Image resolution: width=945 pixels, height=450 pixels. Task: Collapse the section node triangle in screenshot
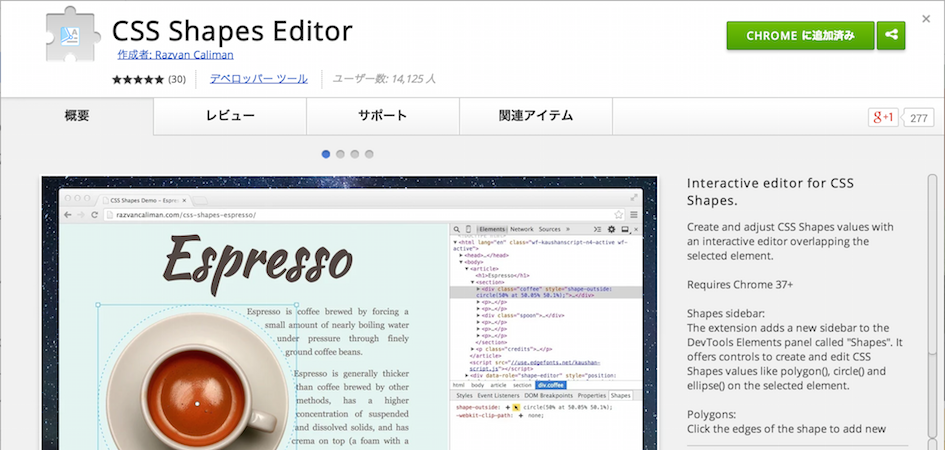[x=473, y=282]
